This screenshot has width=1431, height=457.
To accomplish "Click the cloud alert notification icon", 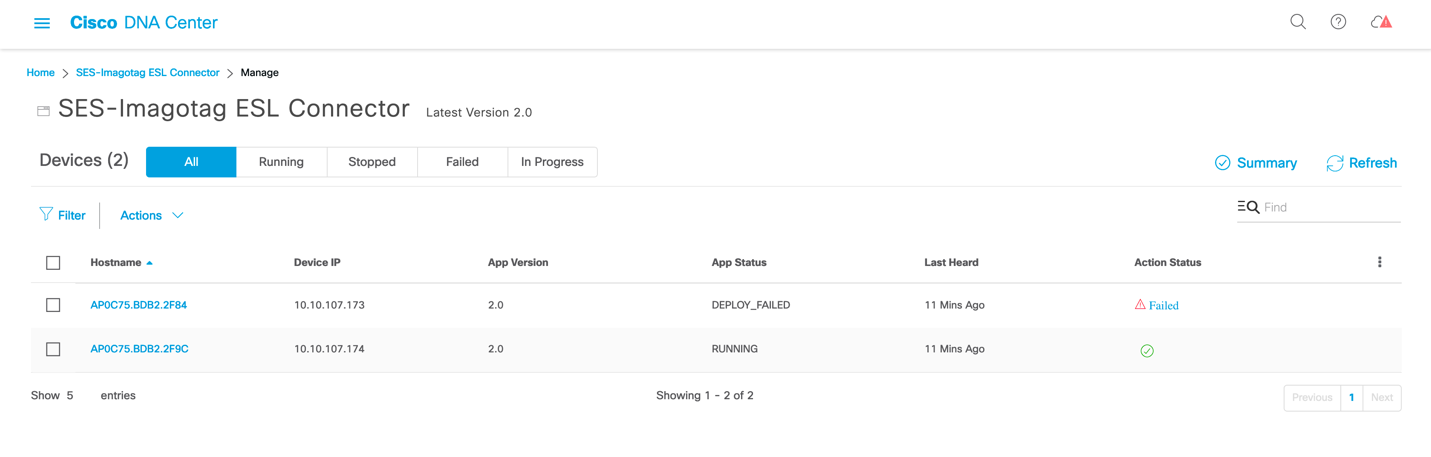I will pos(1381,22).
